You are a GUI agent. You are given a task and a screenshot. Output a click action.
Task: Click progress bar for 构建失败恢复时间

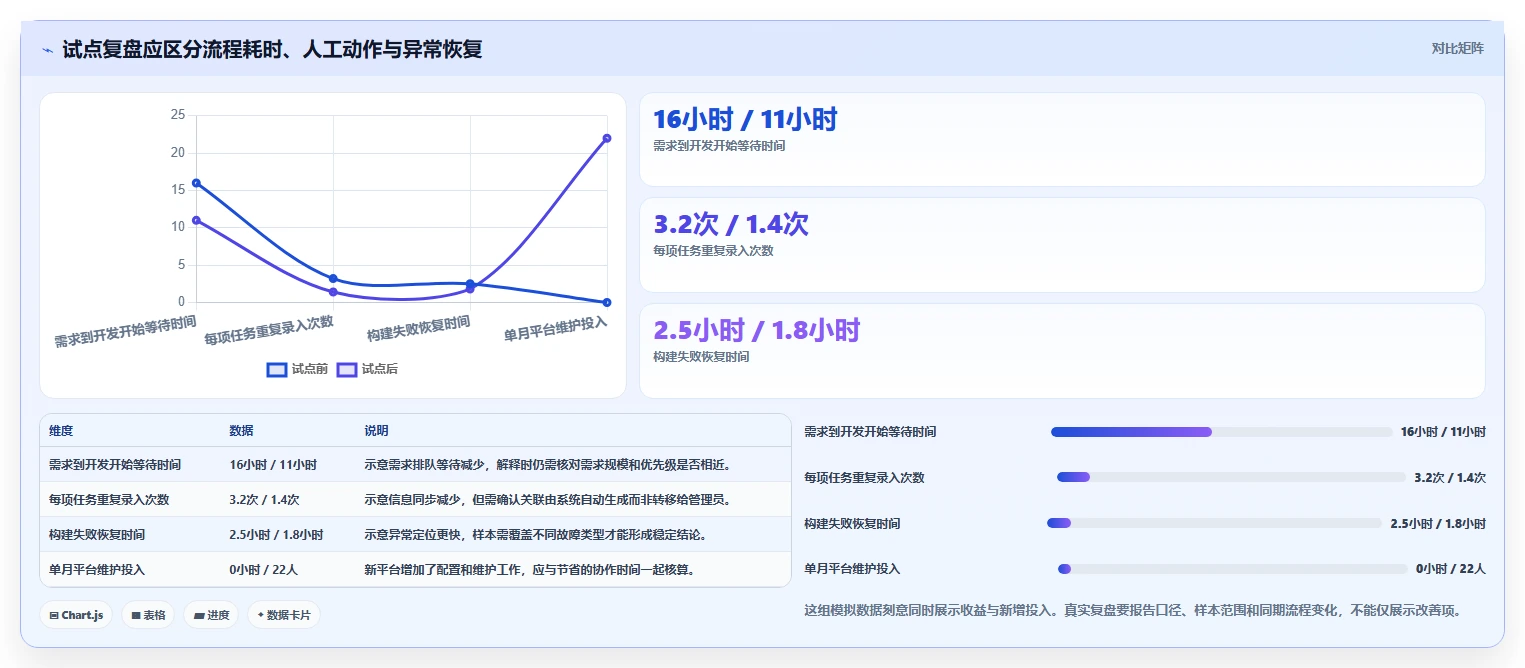(1214, 523)
